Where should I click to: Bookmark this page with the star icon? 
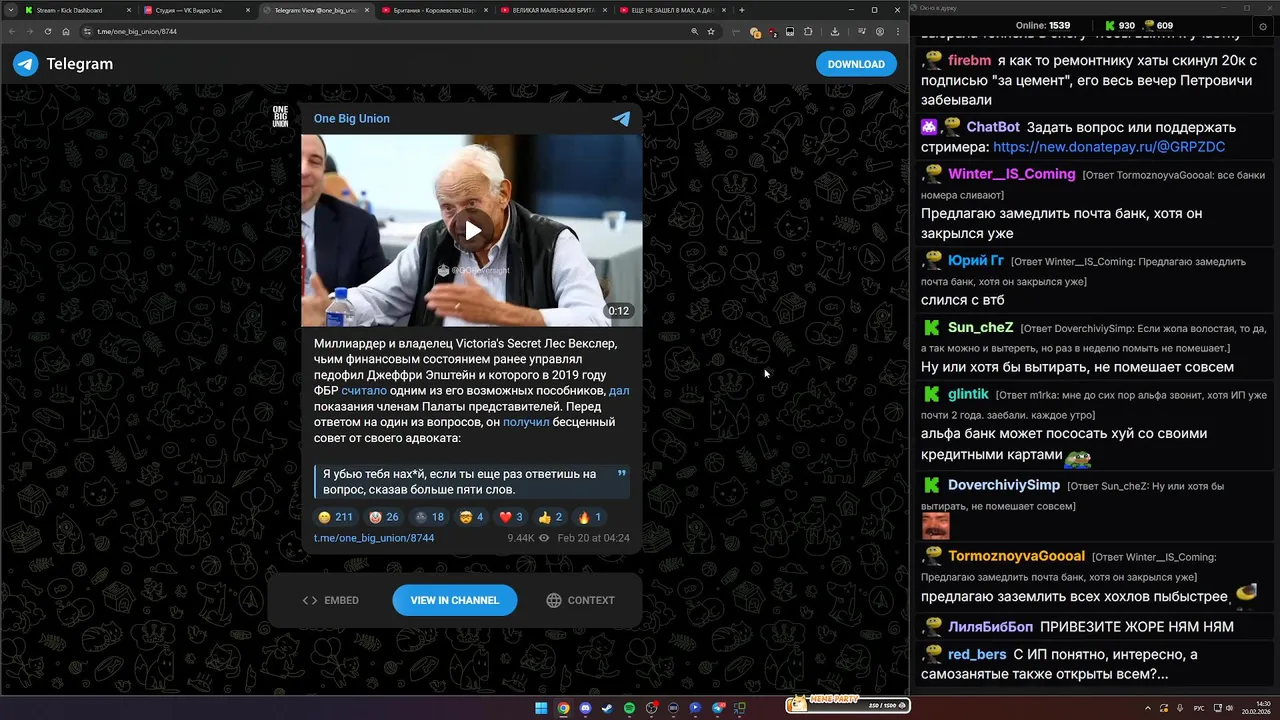(711, 31)
